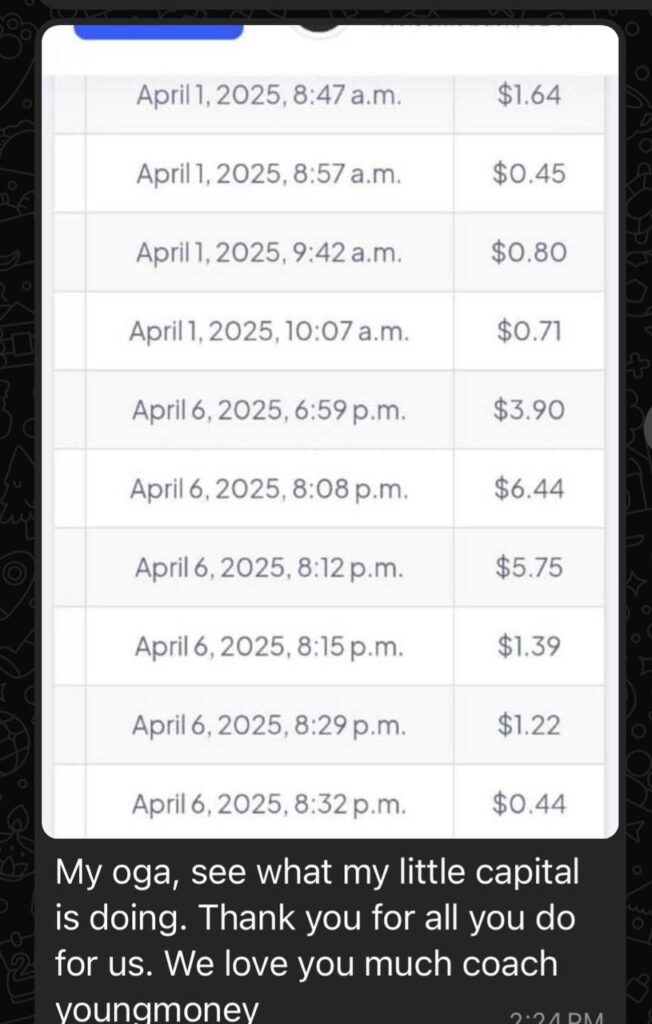Tap the dark circular icon above the table
The height and width of the screenshot is (1024, 652).
(319, 28)
